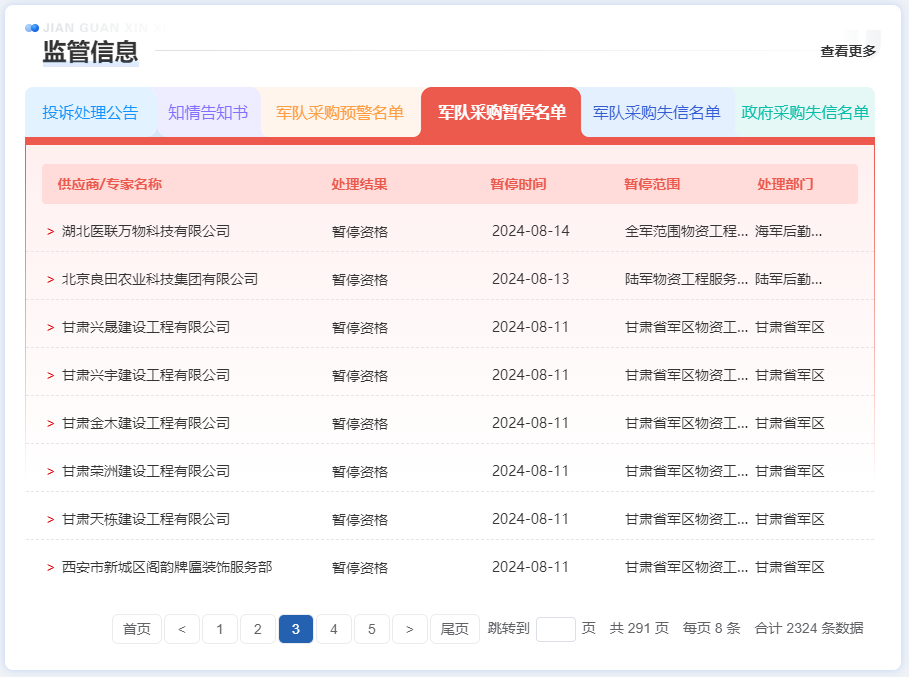Click date 2024-08-13 cell
The image size is (909, 677).
click(x=531, y=279)
